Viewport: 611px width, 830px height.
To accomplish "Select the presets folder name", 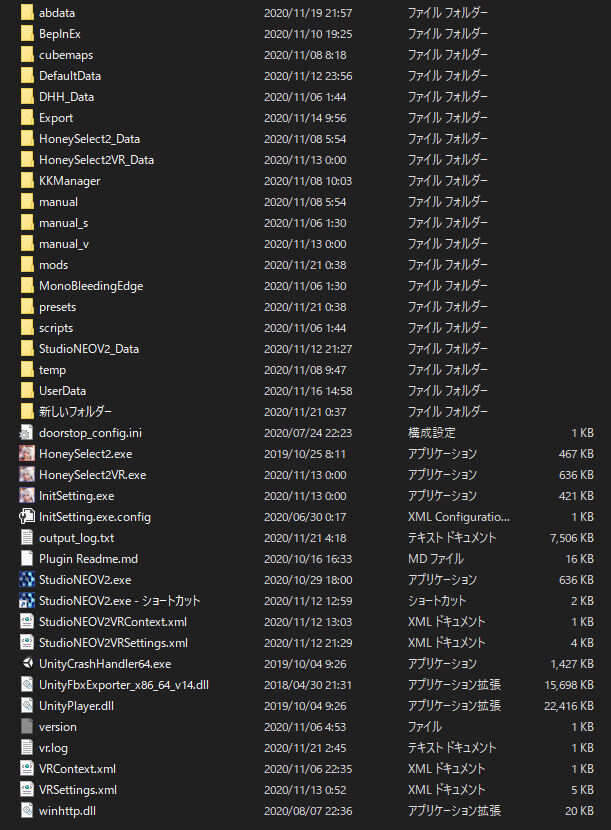I will point(58,307).
